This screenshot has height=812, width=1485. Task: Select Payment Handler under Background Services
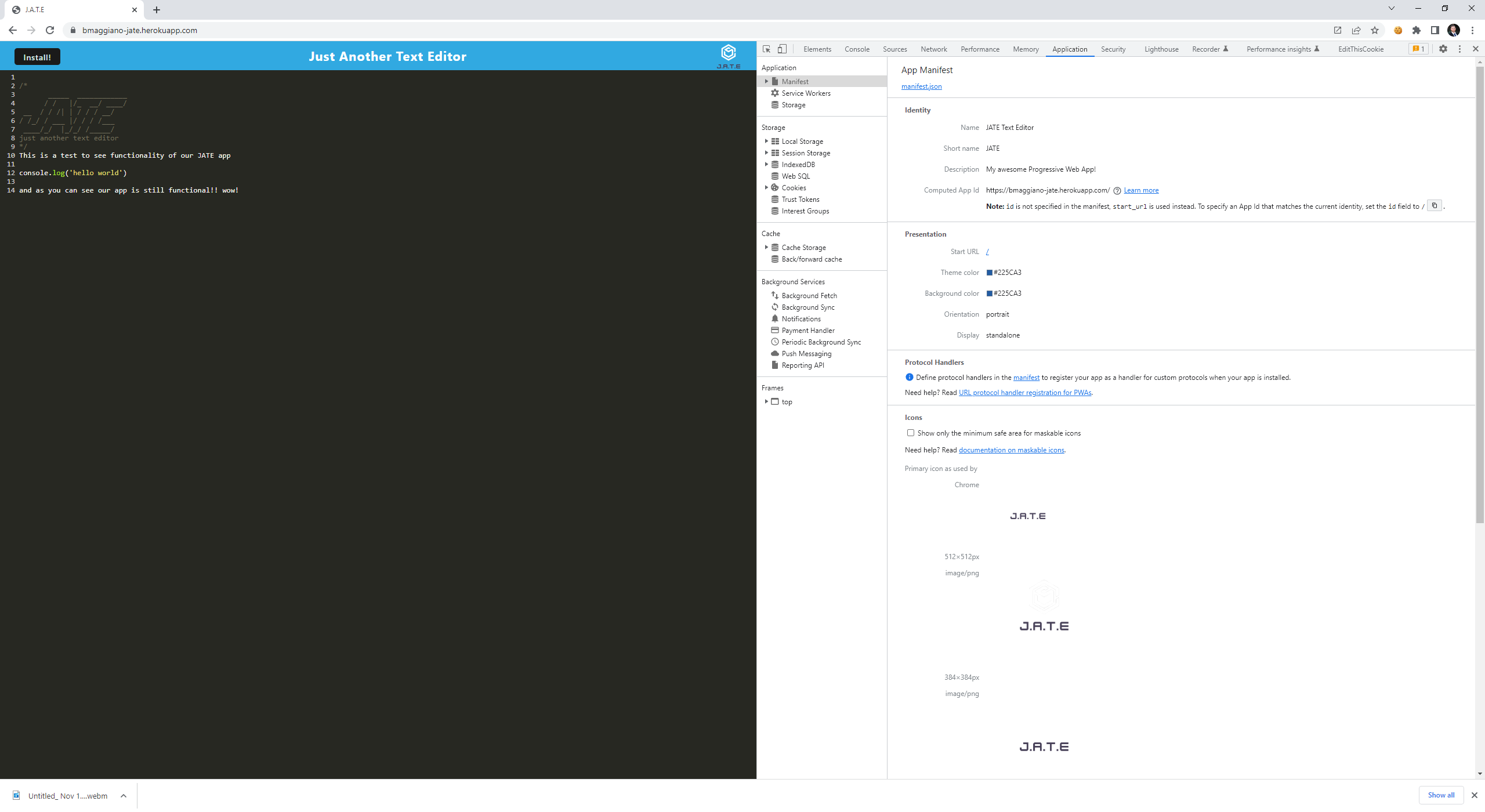click(807, 330)
